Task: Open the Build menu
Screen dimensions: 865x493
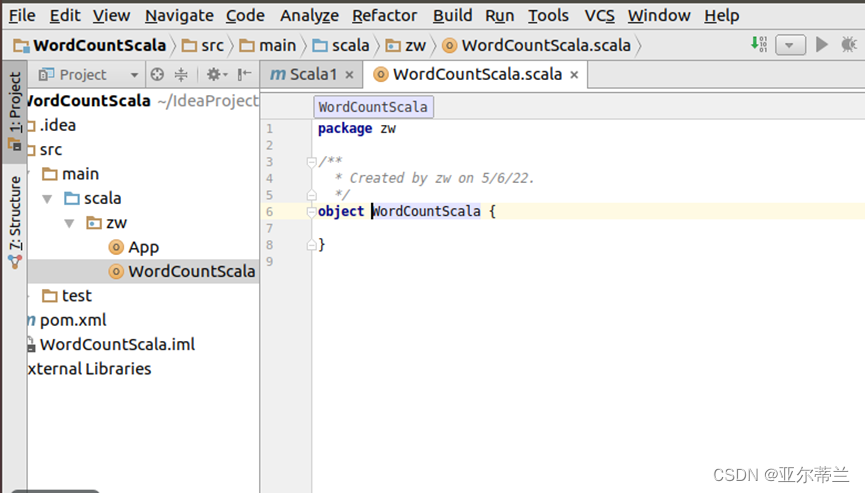Action: (x=452, y=15)
